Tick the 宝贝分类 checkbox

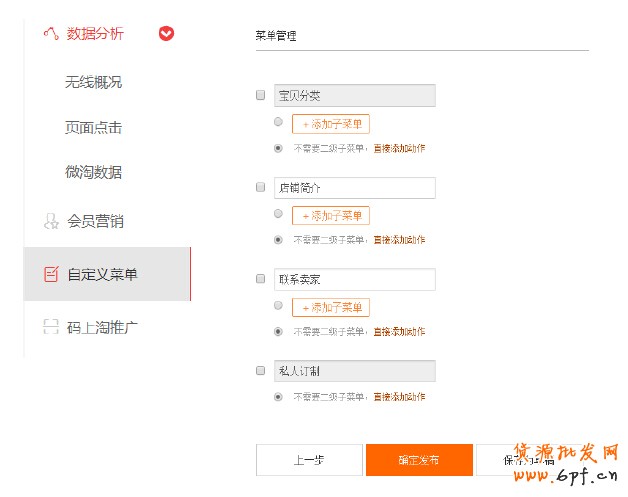pyautogui.click(x=261, y=96)
